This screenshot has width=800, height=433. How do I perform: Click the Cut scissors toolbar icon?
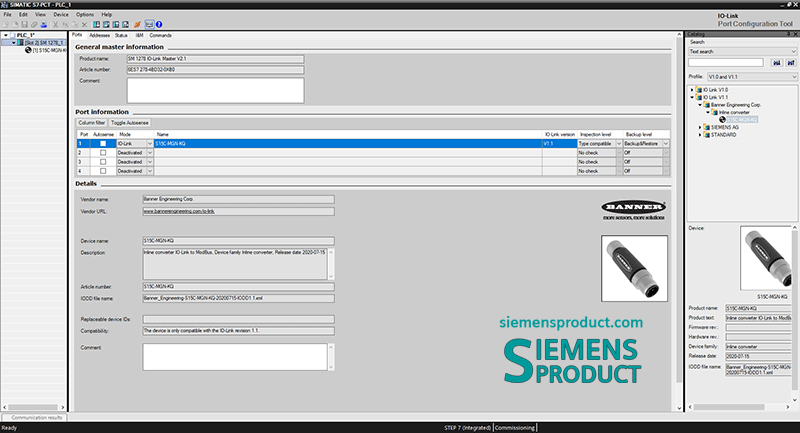pyautogui.click(x=56, y=24)
